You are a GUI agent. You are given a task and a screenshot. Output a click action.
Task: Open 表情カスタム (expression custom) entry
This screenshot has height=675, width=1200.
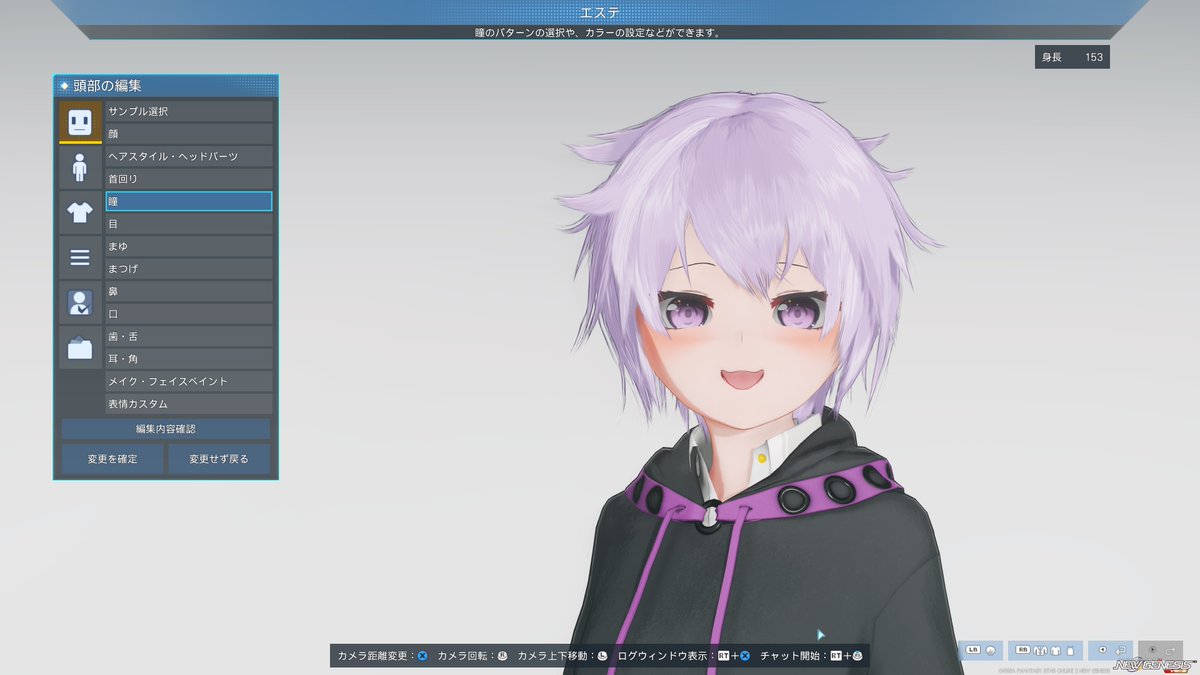(x=189, y=404)
